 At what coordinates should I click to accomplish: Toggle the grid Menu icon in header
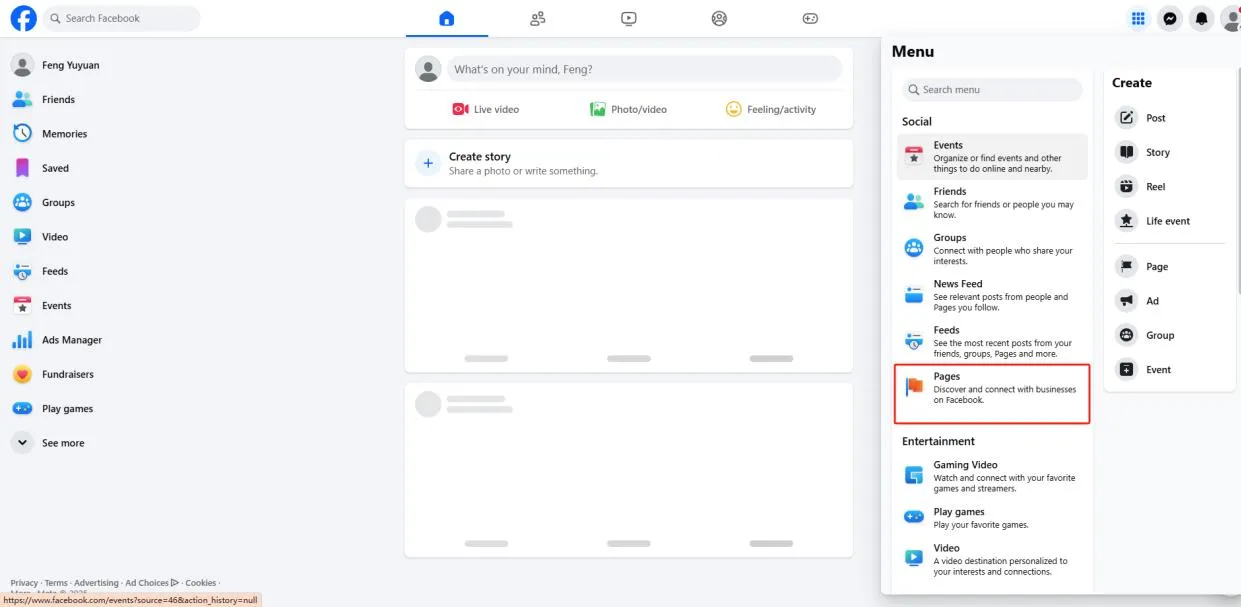(1138, 18)
